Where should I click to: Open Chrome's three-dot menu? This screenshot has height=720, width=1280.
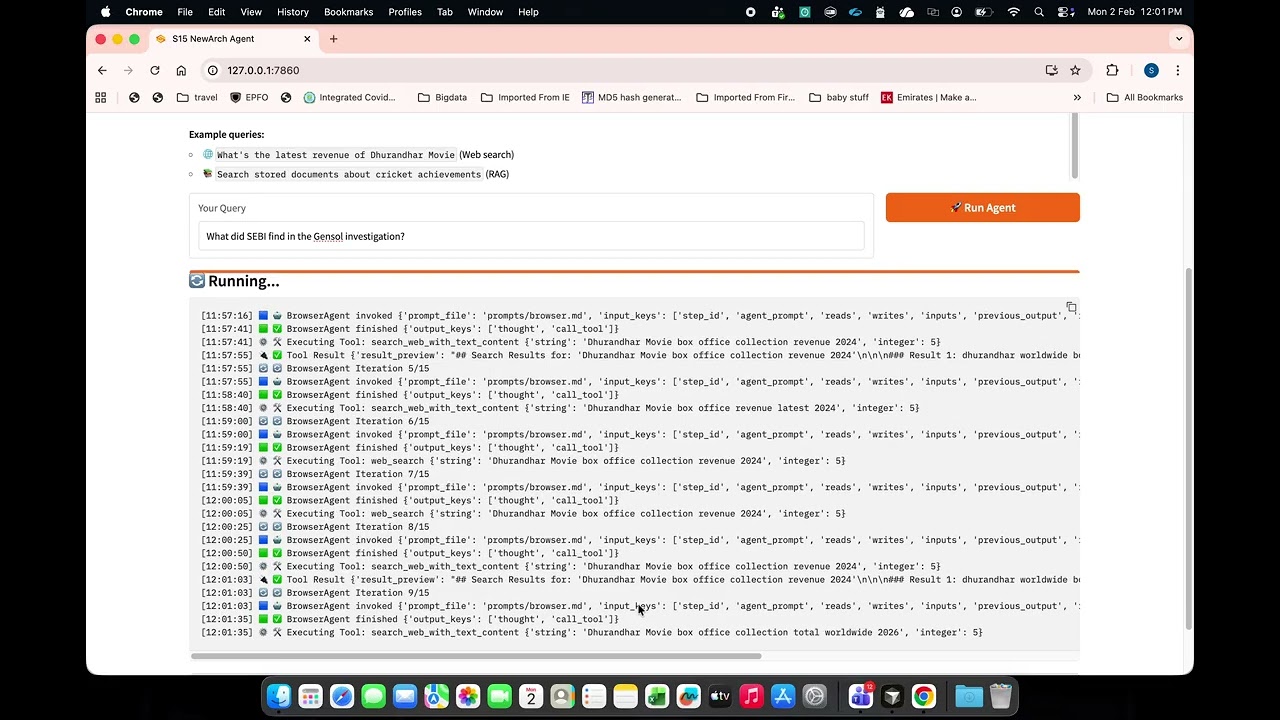tap(1177, 70)
